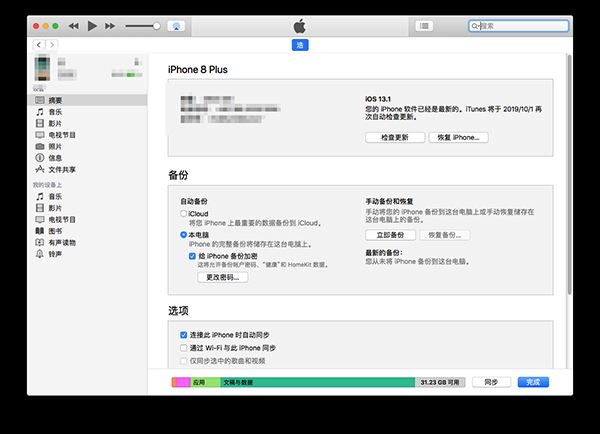Open 有声读物 audiobooks in the sidebar
The width and height of the screenshot is (600, 434).
[87, 242]
